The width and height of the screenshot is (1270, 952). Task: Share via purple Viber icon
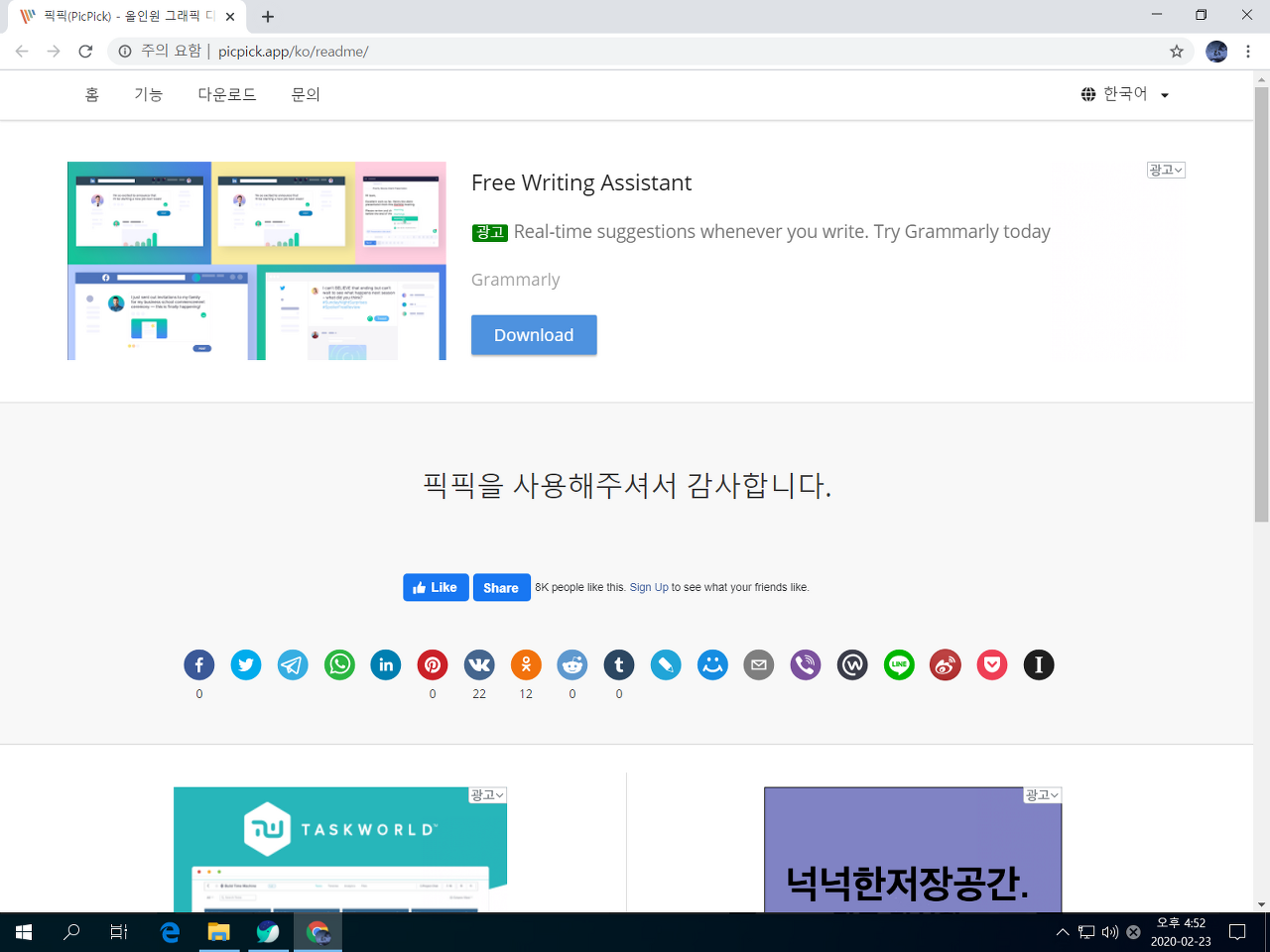click(806, 664)
